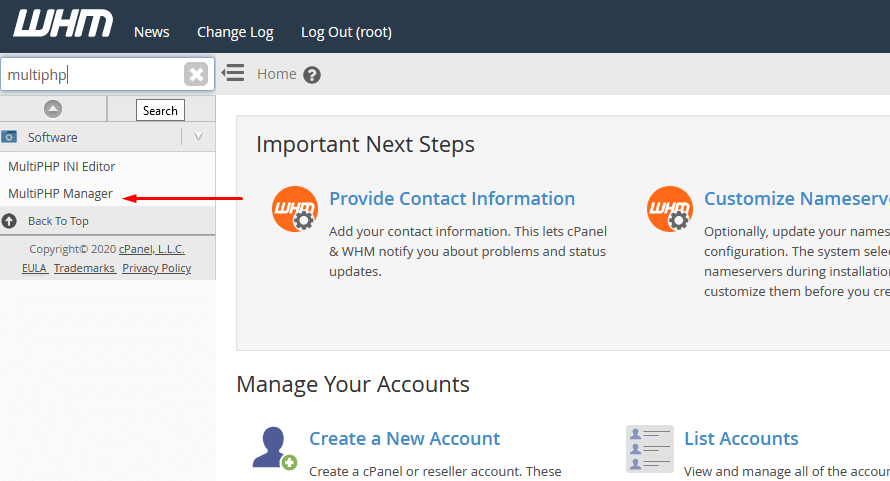Click the Software category icon

coord(9,137)
